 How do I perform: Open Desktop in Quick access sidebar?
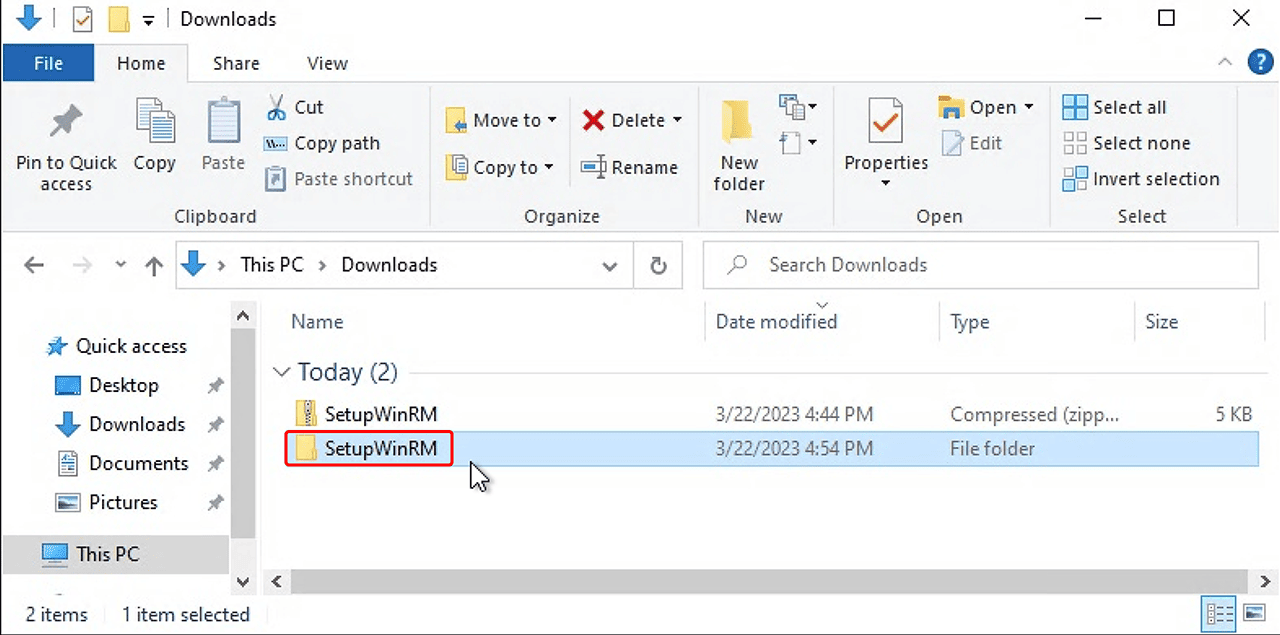click(x=123, y=385)
